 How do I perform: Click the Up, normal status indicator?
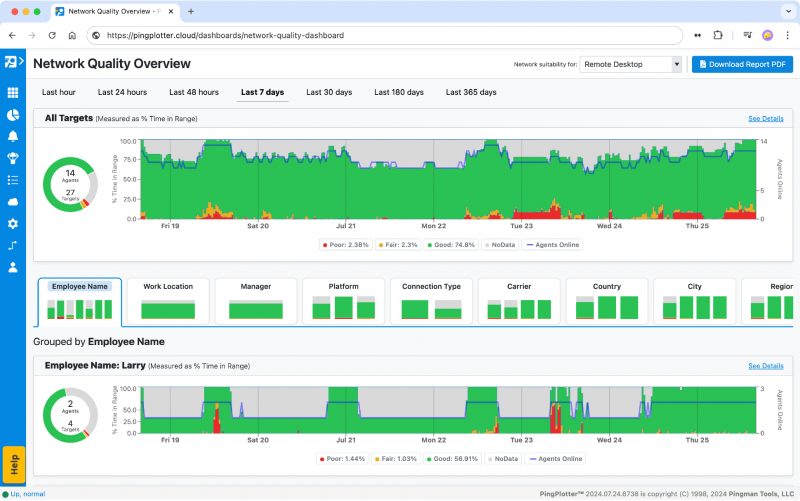[x=23, y=494]
